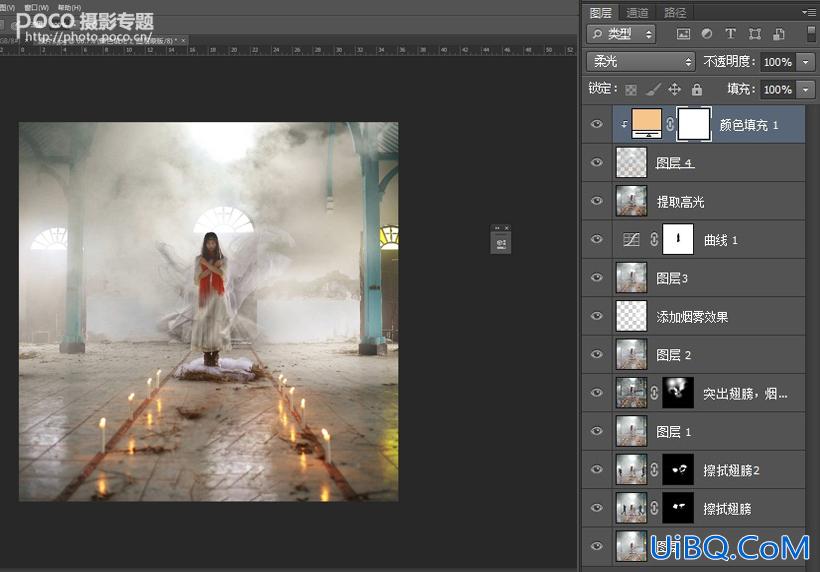This screenshot has width=820, height=572.
Task: Select the 添加烟雾效果 layer thumbnail
Action: pos(631,316)
